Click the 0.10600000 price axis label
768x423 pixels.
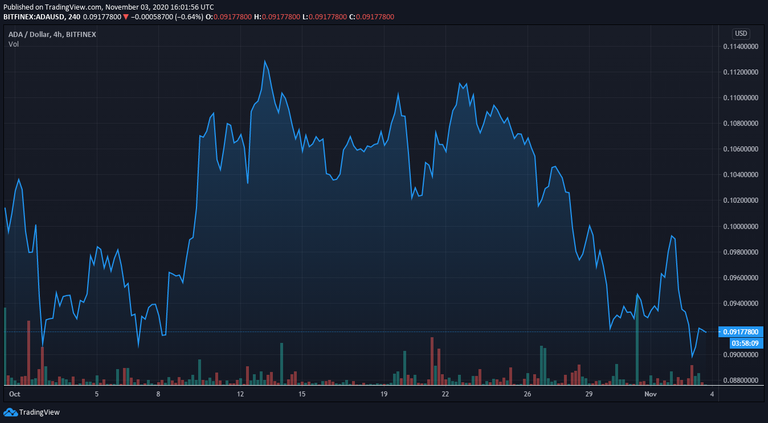[741, 149]
